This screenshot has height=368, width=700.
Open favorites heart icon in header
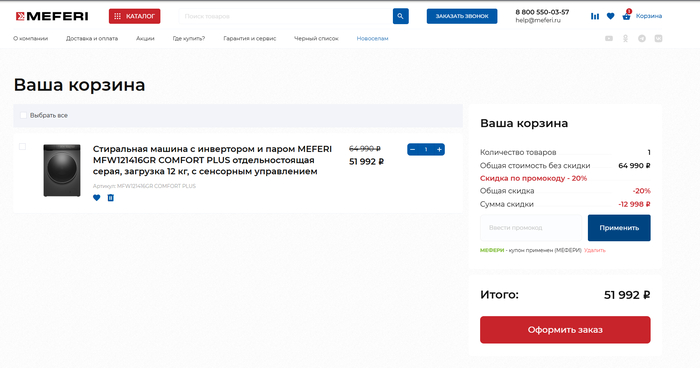pos(610,16)
